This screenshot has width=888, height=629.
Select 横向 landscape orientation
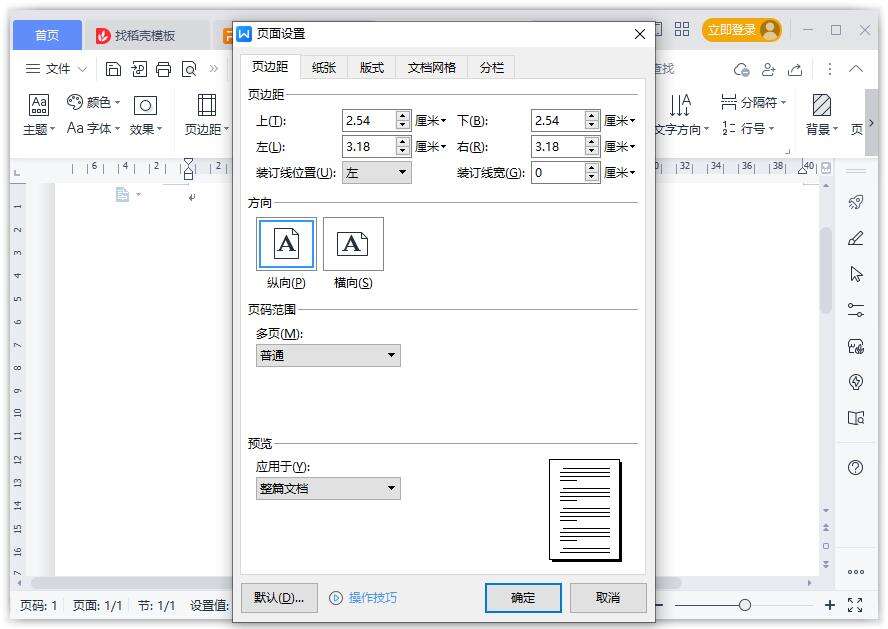point(353,245)
